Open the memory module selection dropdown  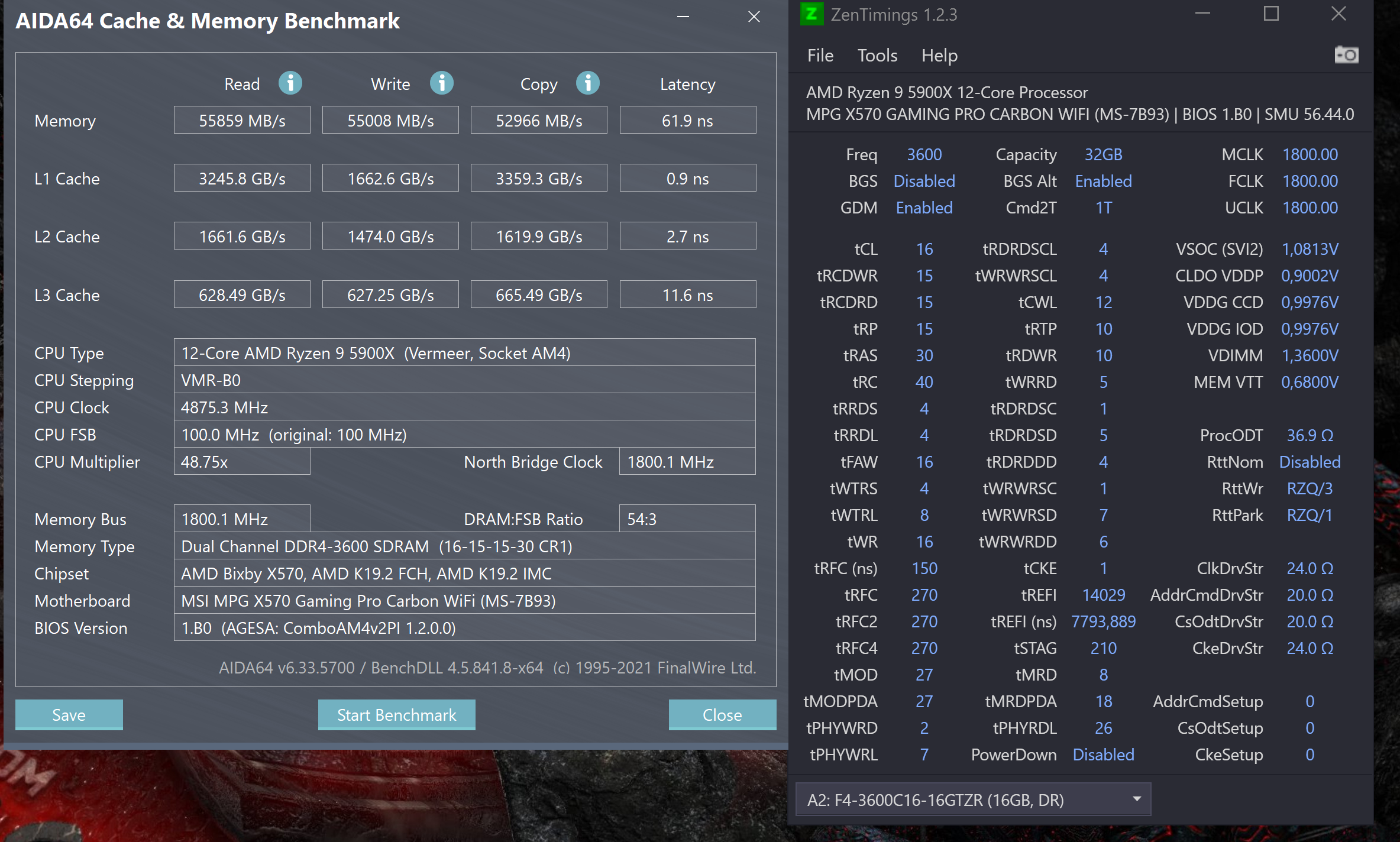[x=972, y=799]
